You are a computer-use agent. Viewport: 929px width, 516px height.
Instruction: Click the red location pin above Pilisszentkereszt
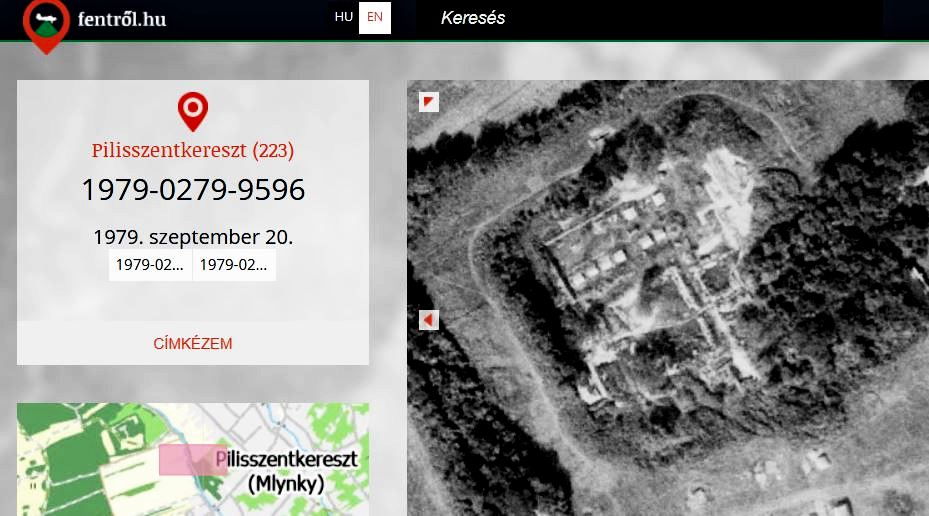point(193,111)
